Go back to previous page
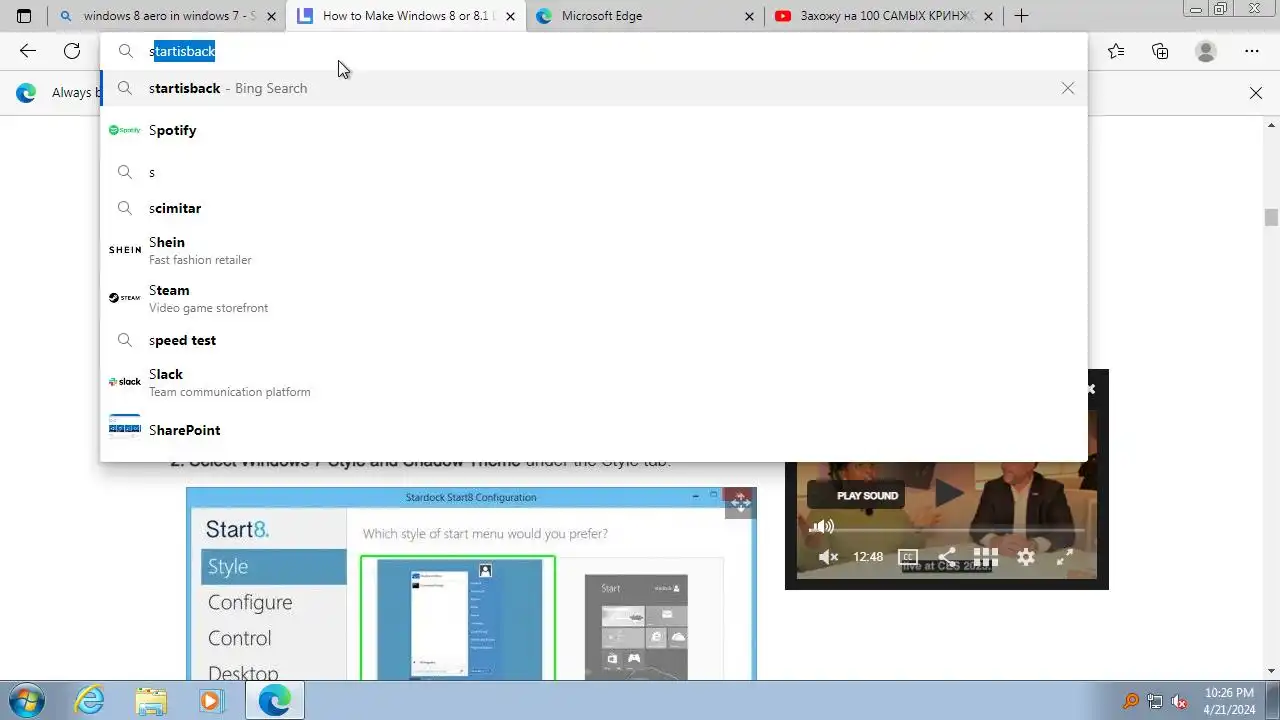 coord(28,51)
